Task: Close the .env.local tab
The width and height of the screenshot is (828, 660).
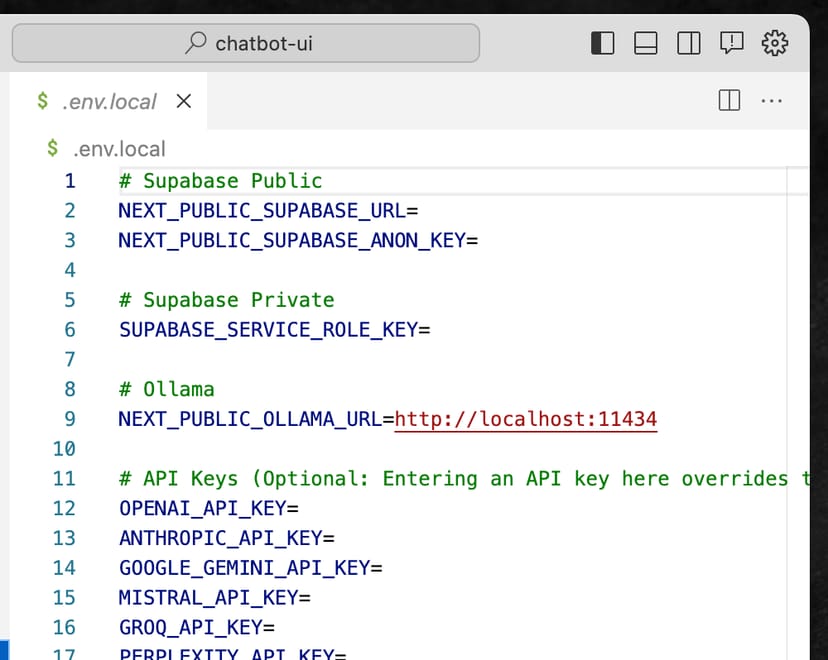Action: pos(184,101)
